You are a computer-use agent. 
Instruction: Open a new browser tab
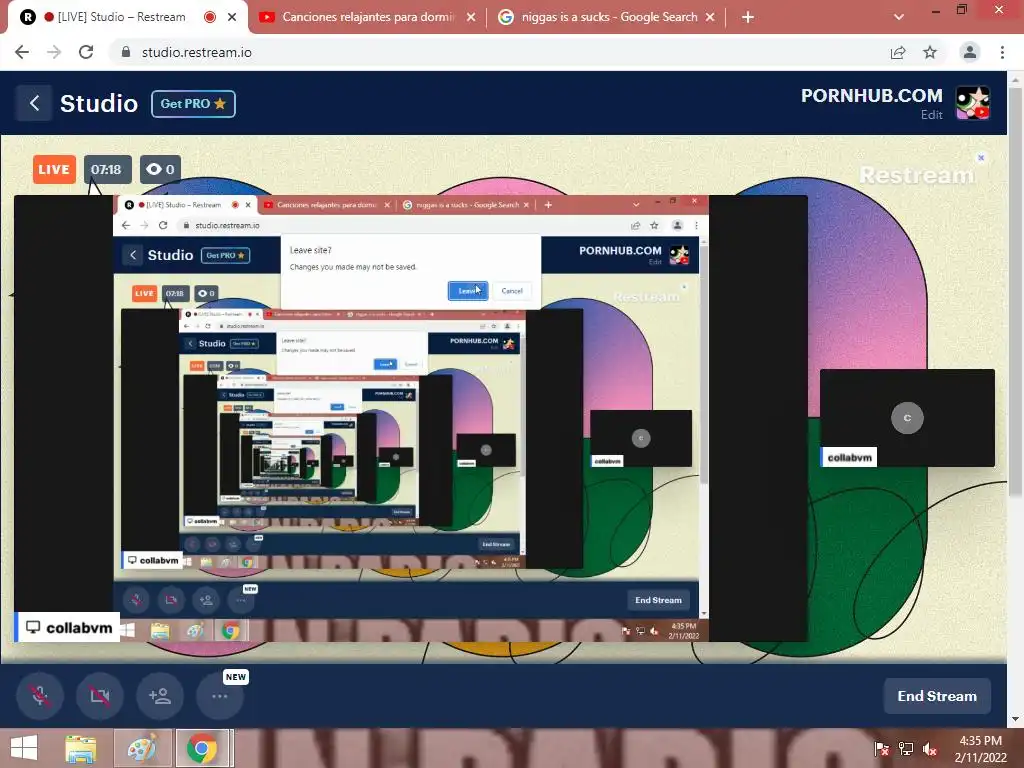point(748,18)
